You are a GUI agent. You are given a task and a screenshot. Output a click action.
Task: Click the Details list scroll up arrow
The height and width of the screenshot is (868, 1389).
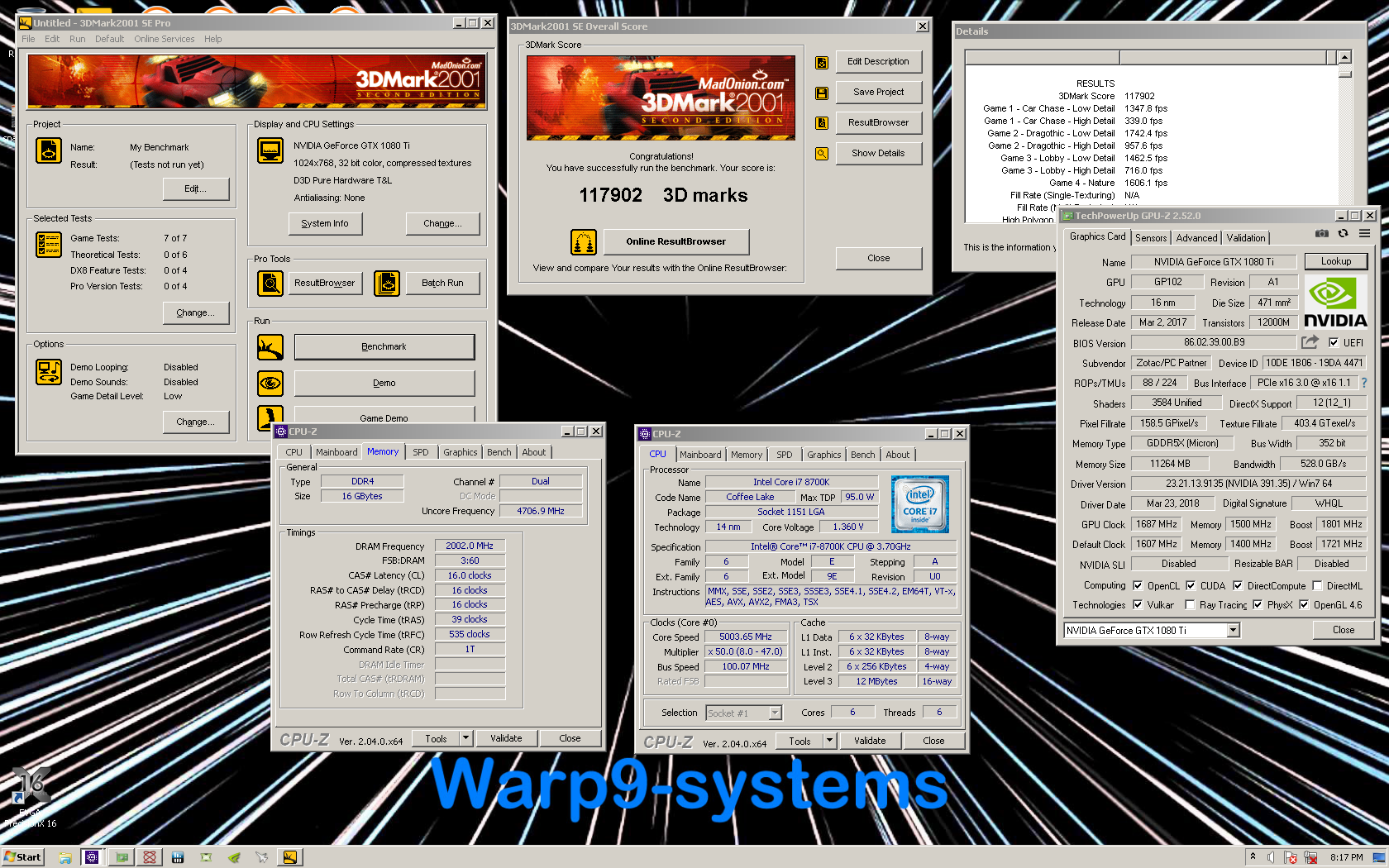click(x=1344, y=57)
